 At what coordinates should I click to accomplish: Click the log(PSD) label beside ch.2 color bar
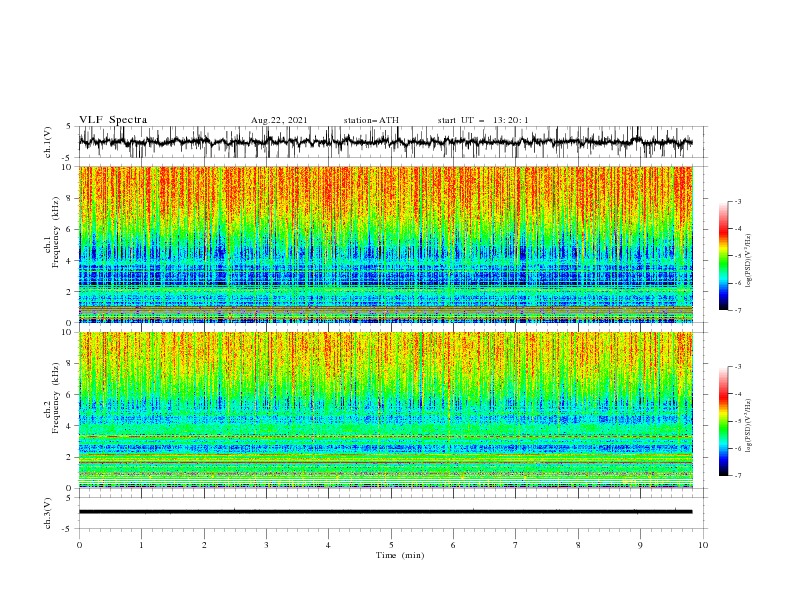(748, 427)
